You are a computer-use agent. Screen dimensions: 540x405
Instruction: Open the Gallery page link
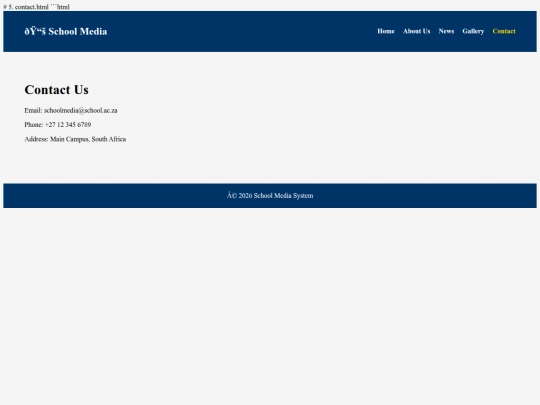pos(473,31)
